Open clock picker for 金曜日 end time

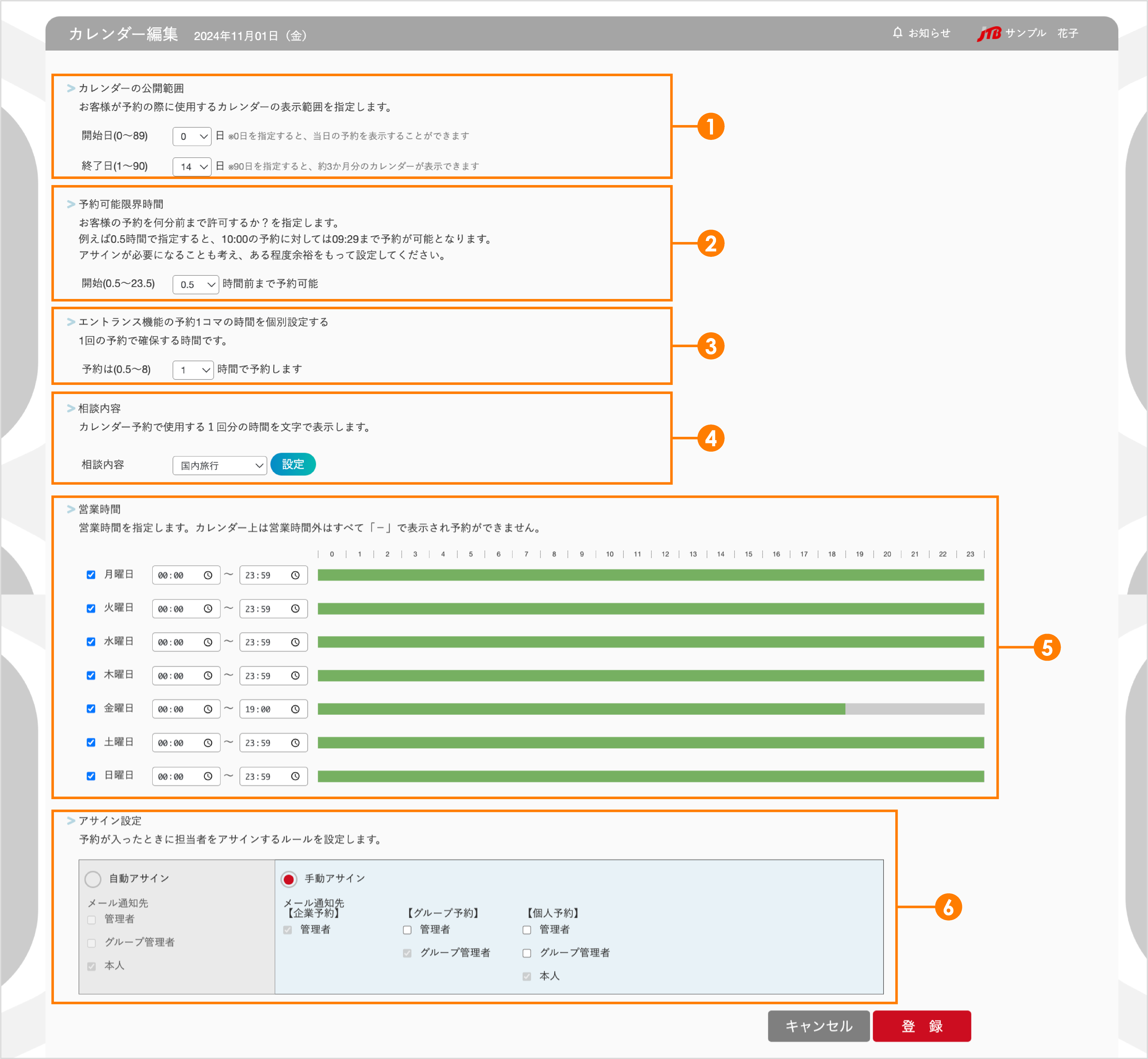(x=295, y=709)
